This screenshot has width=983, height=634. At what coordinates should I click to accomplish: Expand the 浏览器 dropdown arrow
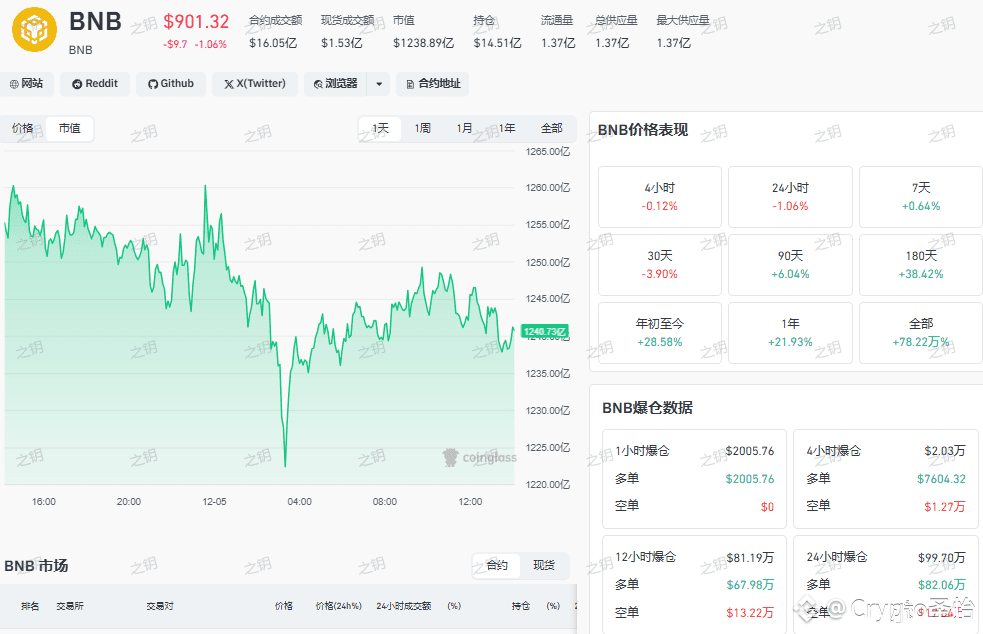point(379,83)
